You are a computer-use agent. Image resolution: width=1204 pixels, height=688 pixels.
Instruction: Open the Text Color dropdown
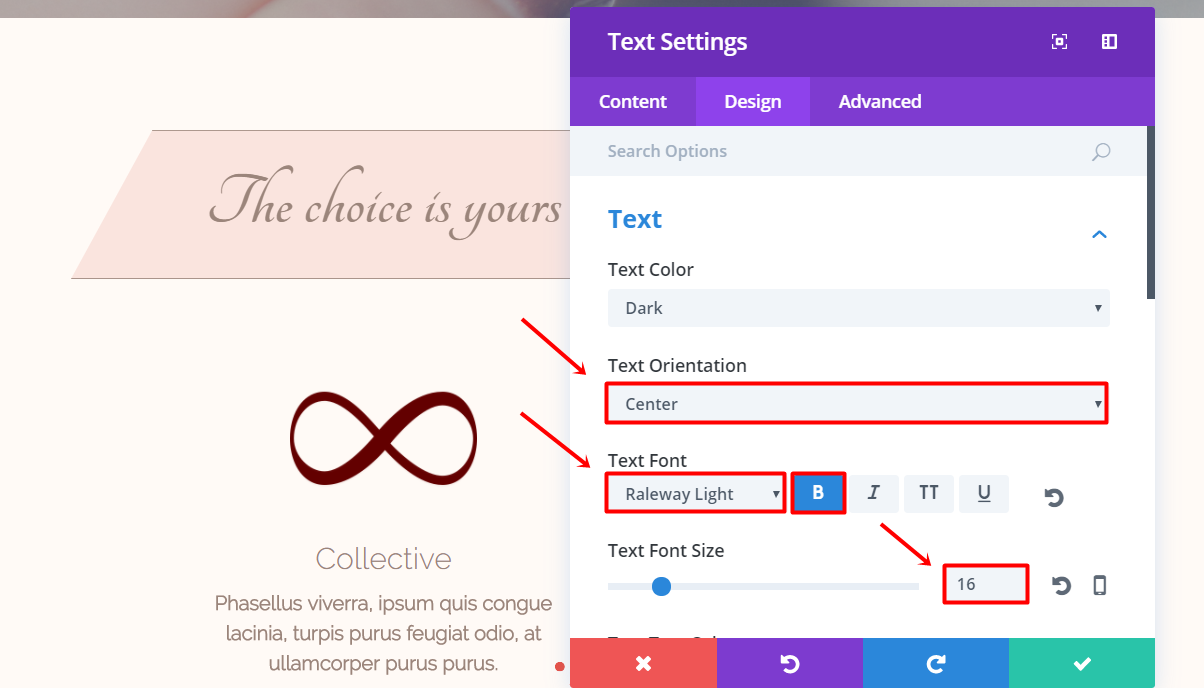[859, 308]
